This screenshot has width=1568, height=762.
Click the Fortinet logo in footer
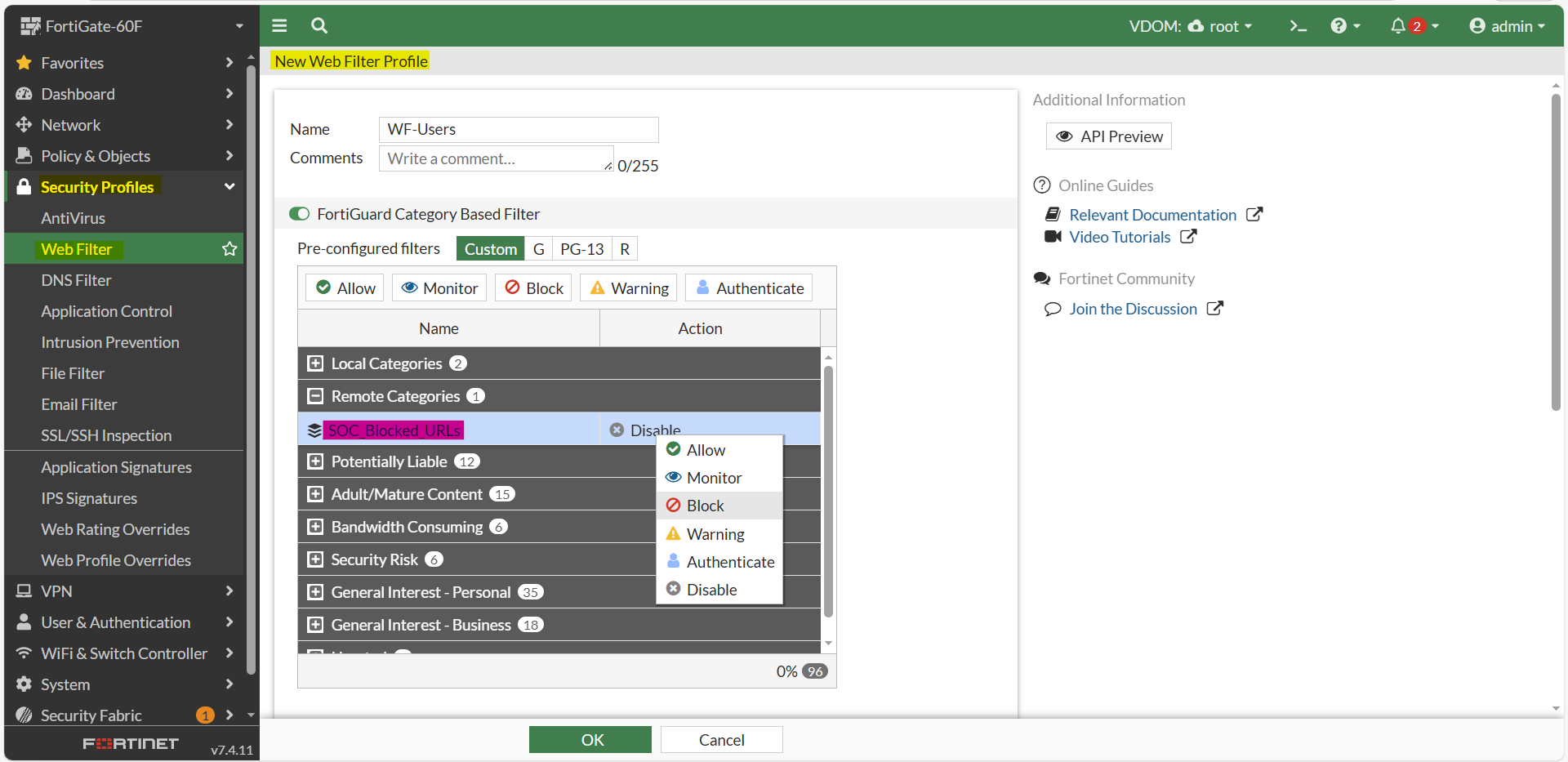coord(131,744)
